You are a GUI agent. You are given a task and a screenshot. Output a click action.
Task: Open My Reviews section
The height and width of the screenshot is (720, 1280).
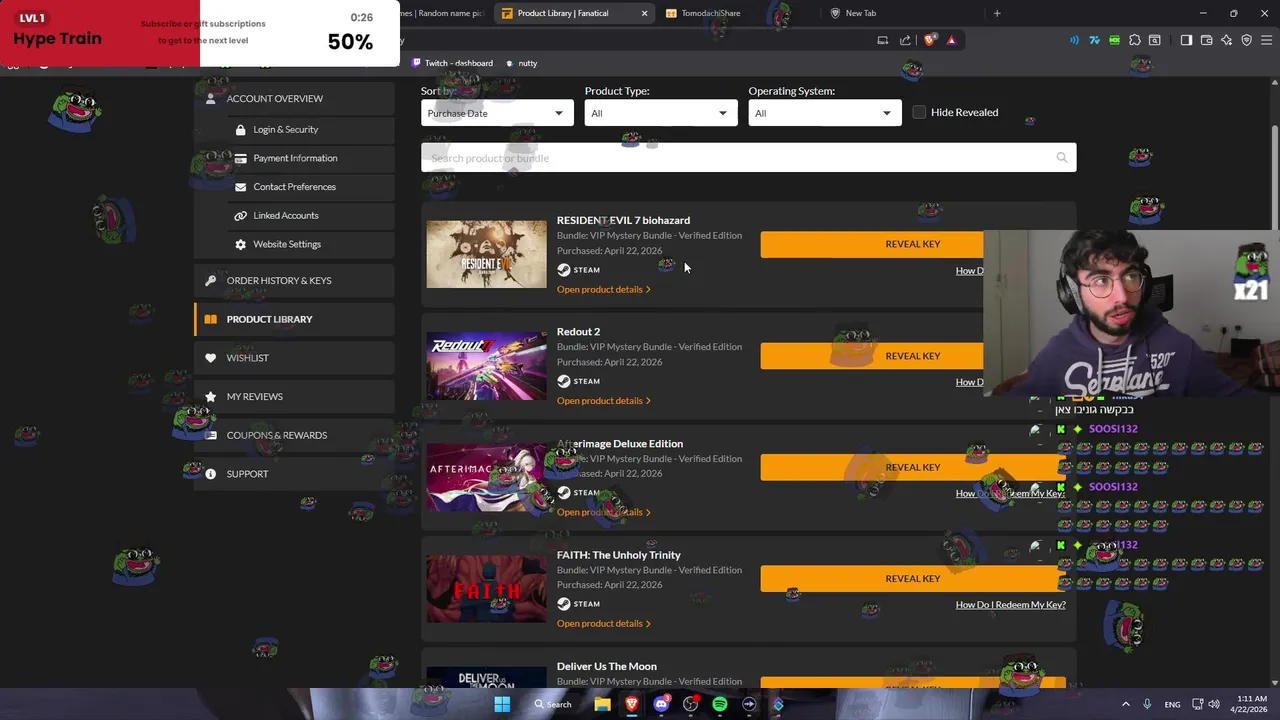pyautogui.click(x=294, y=397)
